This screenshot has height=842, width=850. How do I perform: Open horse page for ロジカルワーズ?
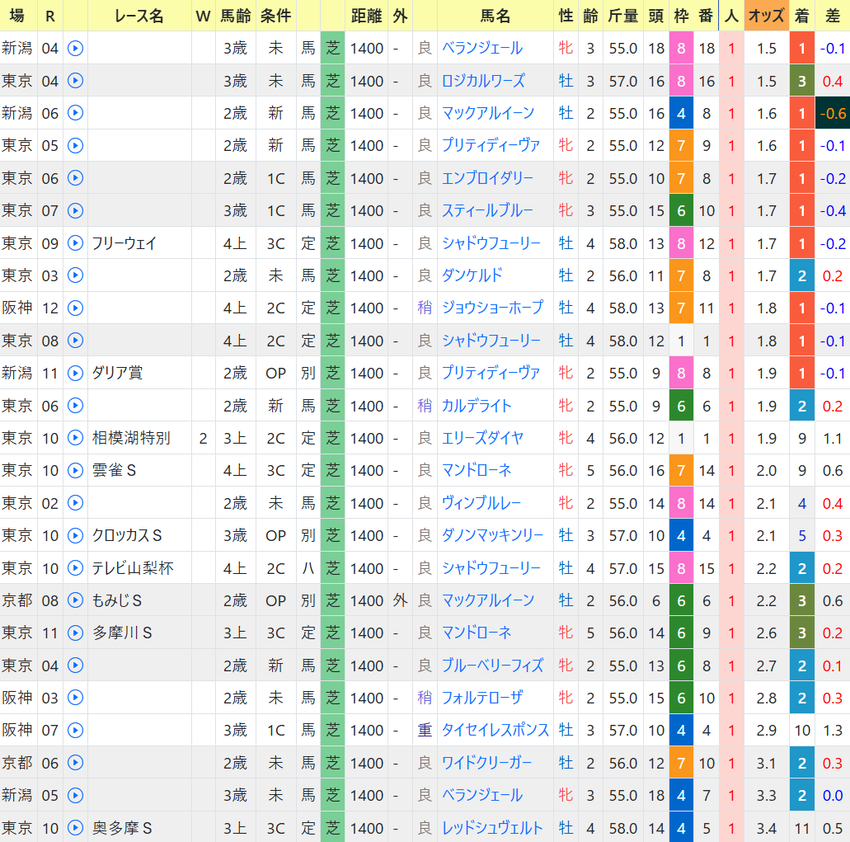click(483, 81)
